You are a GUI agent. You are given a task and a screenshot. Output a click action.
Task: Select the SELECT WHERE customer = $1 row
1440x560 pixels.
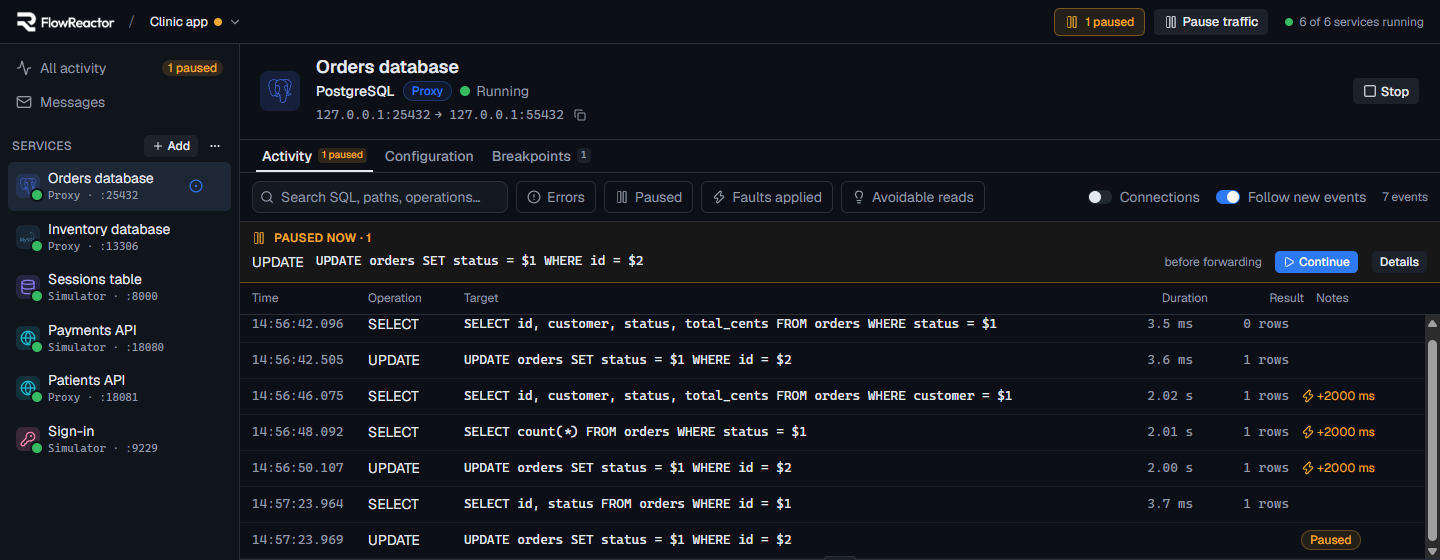tap(833, 396)
